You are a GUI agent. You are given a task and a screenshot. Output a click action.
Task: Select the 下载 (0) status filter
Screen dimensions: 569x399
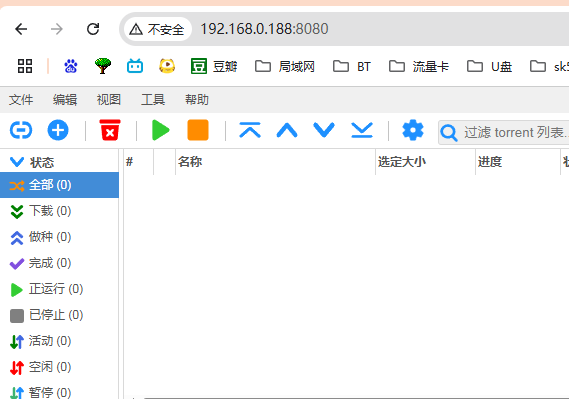59,211
